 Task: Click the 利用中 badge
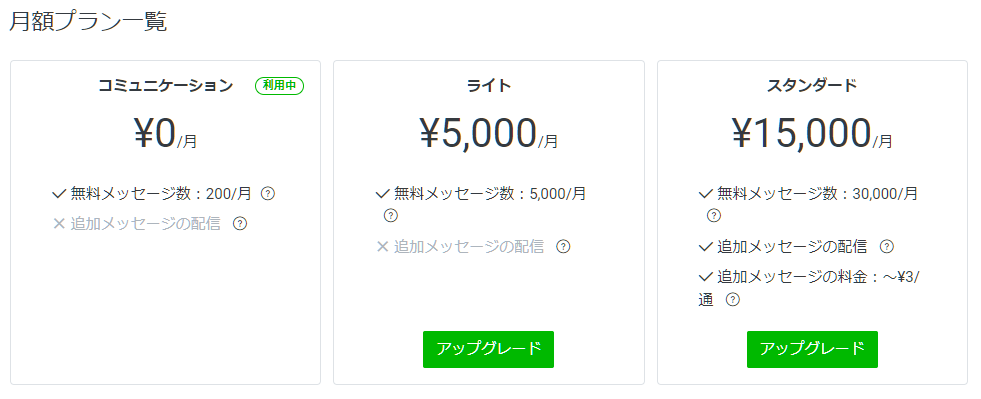coord(280,86)
